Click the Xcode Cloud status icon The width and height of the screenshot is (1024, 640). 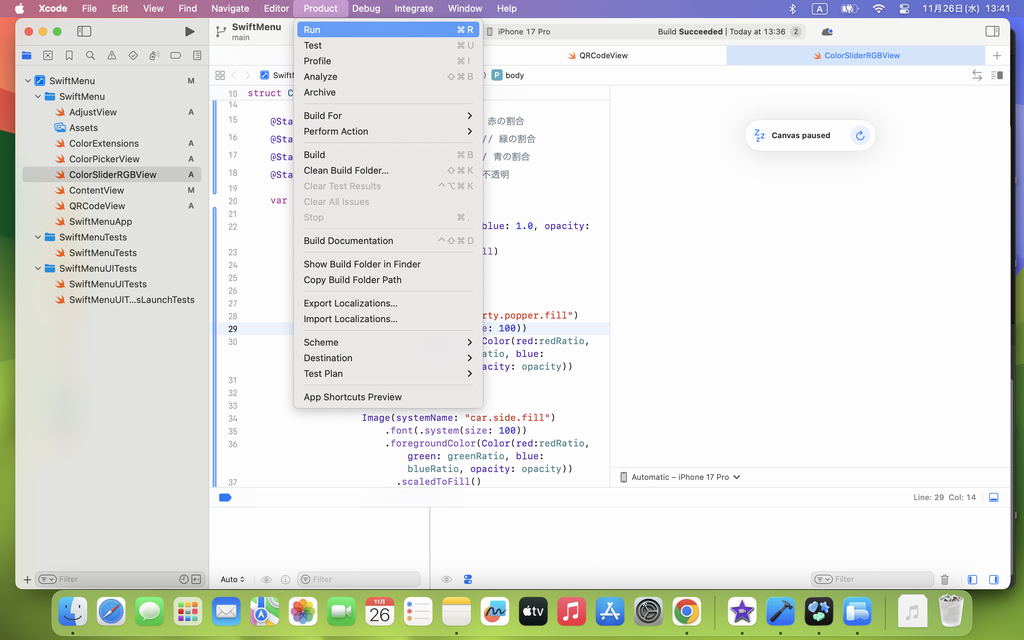827,32
